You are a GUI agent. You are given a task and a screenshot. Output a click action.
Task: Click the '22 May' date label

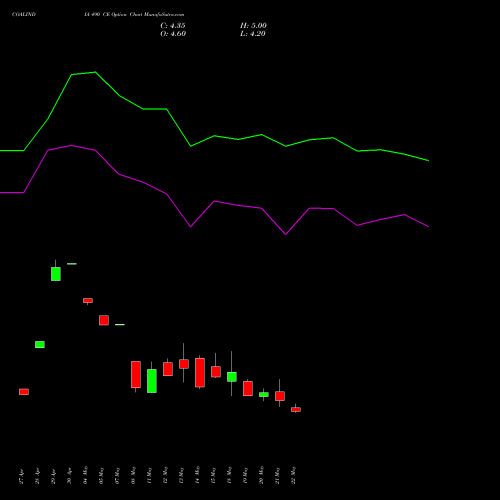click(293, 475)
